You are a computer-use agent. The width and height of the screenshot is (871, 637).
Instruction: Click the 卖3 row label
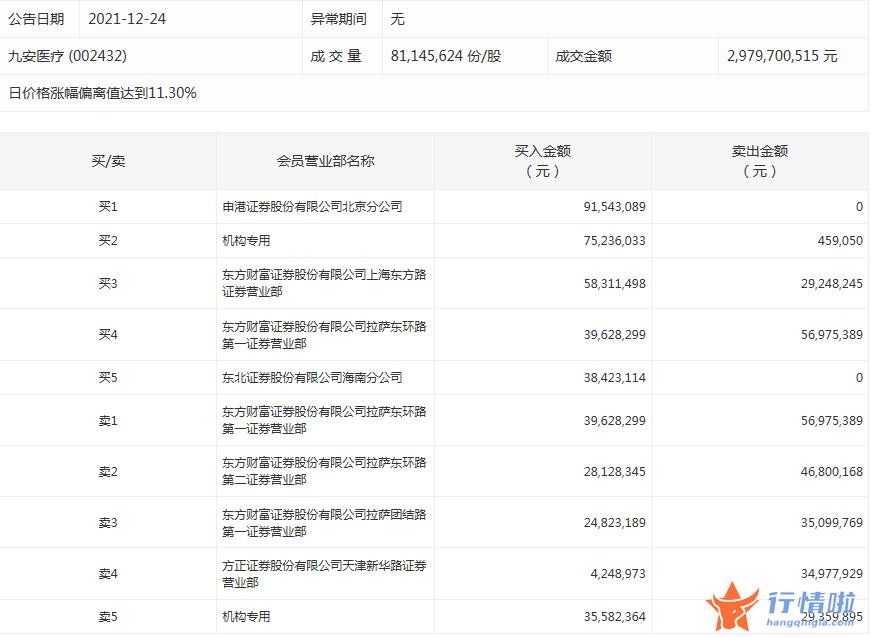tap(108, 523)
